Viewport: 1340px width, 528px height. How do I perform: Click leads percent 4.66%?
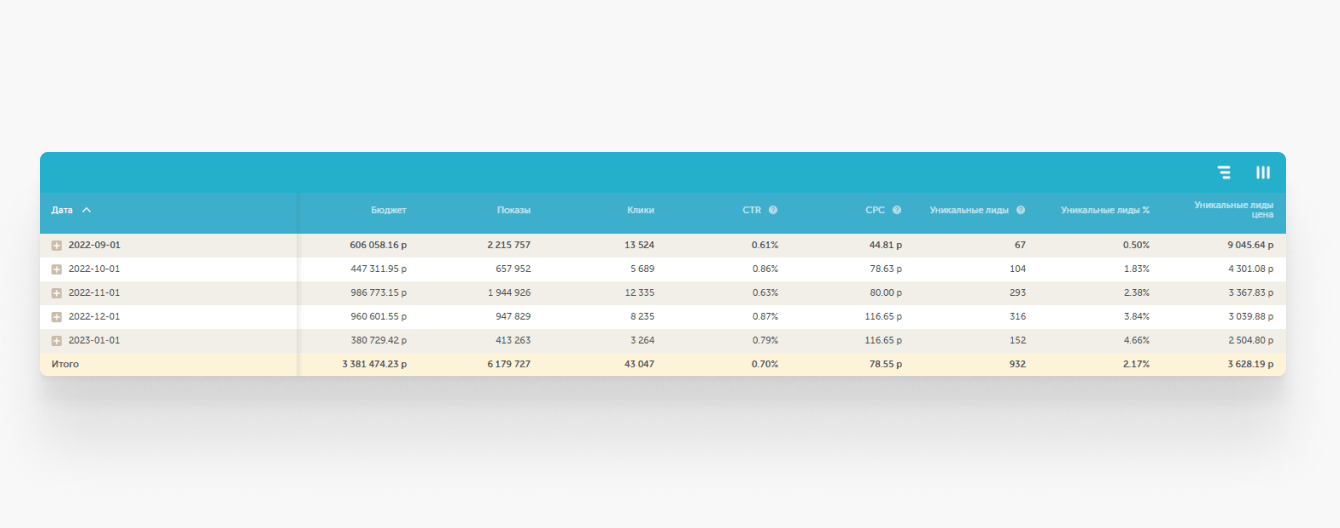(x=1136, y=341)
